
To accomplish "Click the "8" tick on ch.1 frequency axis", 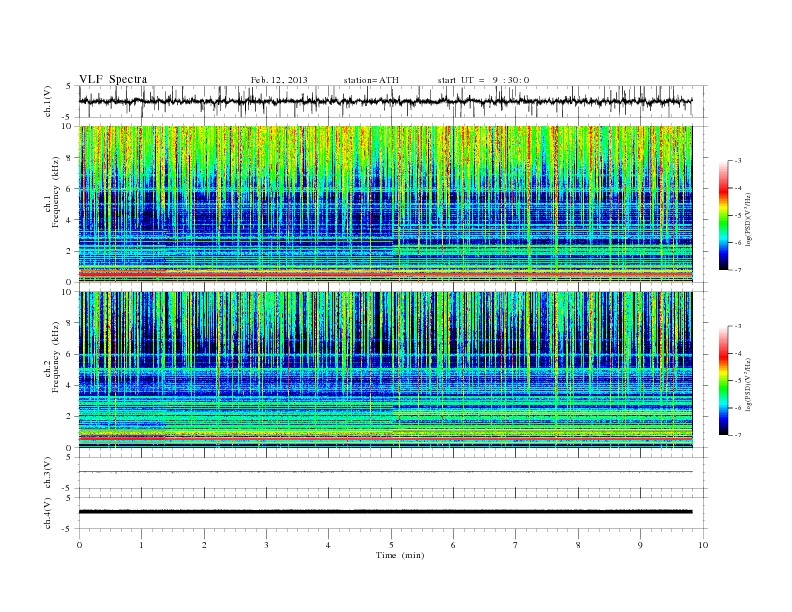I will pos(69,158).
